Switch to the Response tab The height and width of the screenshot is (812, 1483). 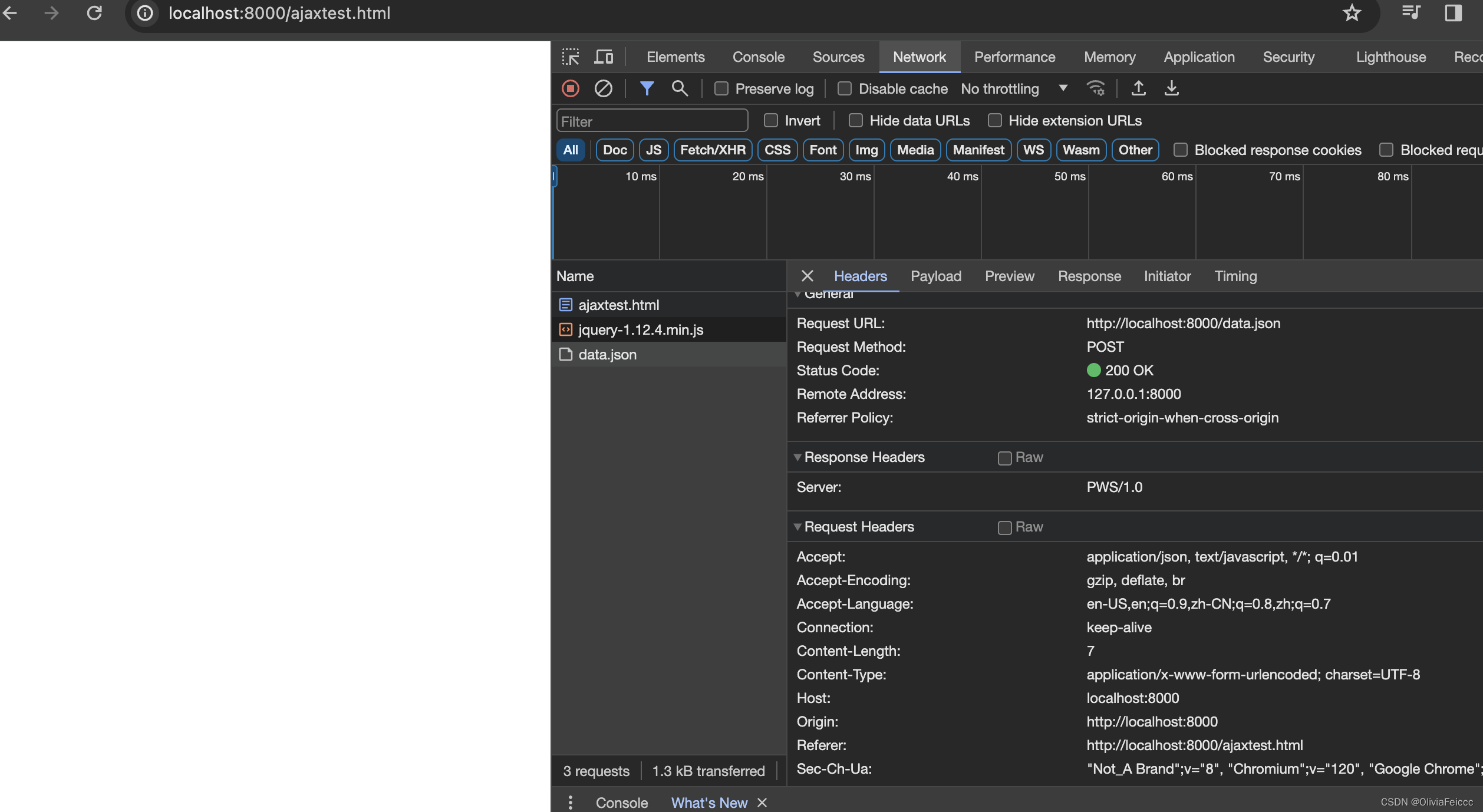tap(1089, 276)
